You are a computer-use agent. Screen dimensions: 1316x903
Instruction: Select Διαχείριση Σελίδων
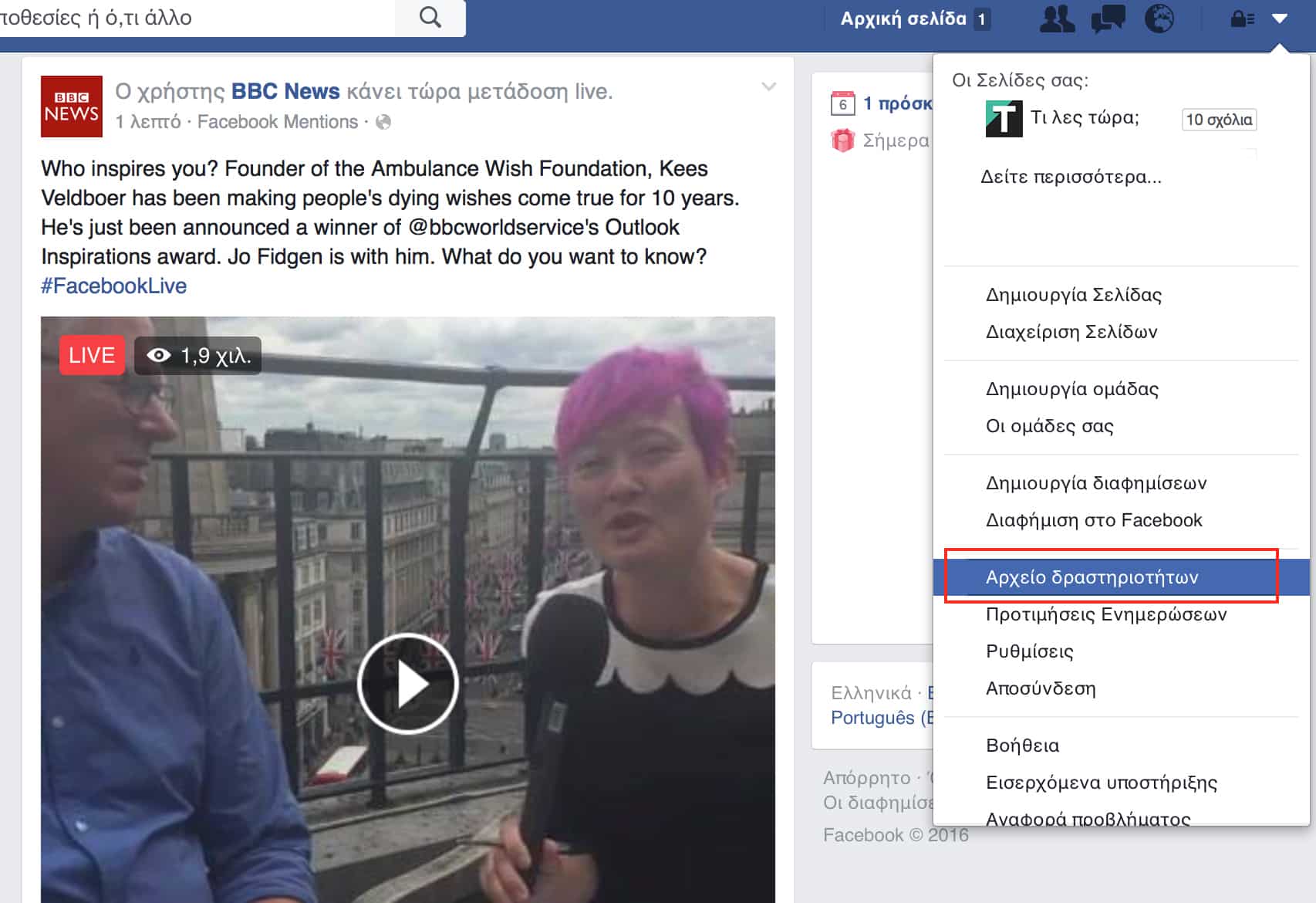pos(1071,332)
